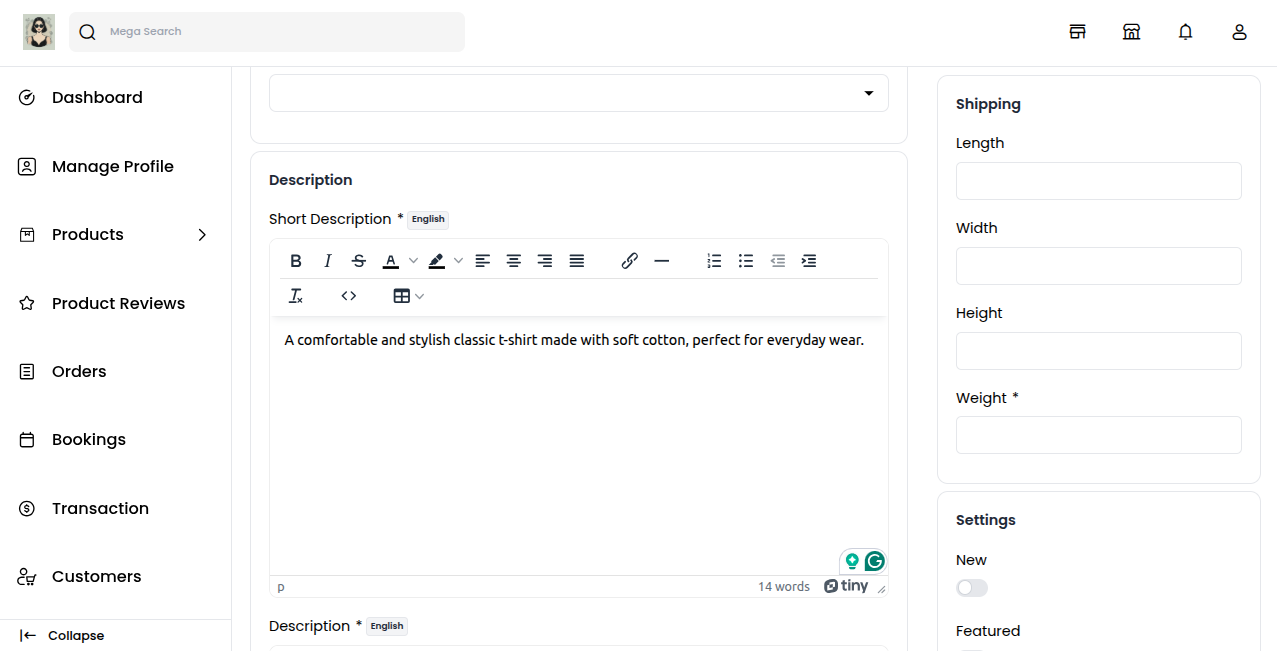Screen dimensions: 1277x651
Task: Clear formatting with the Tx icon
Action: [296, 296]
